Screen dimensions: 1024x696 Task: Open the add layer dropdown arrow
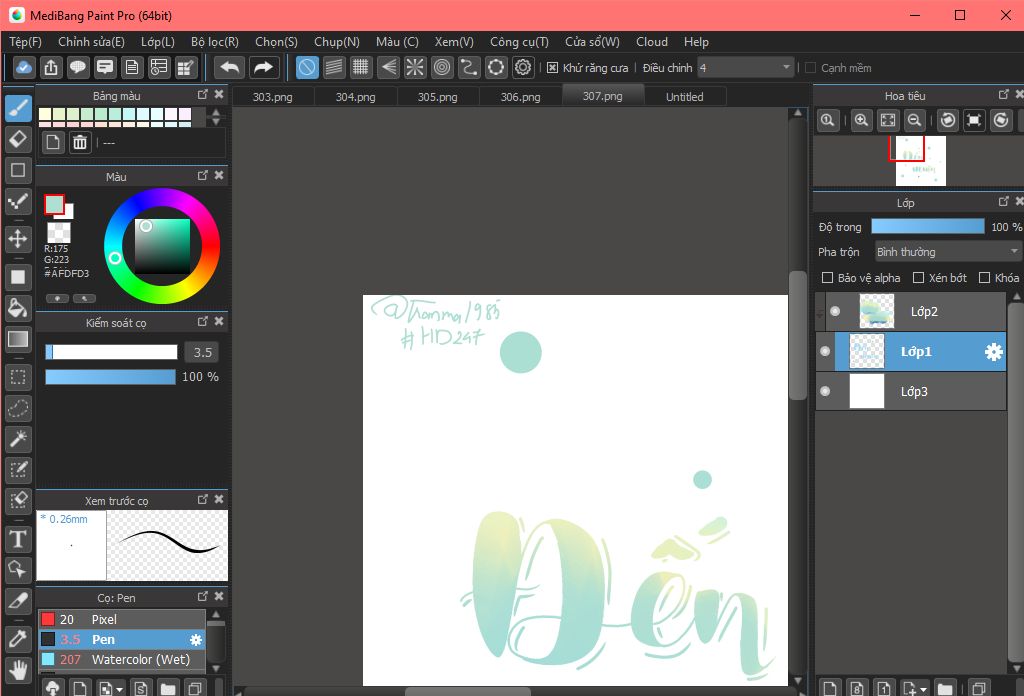click(923, 689)
